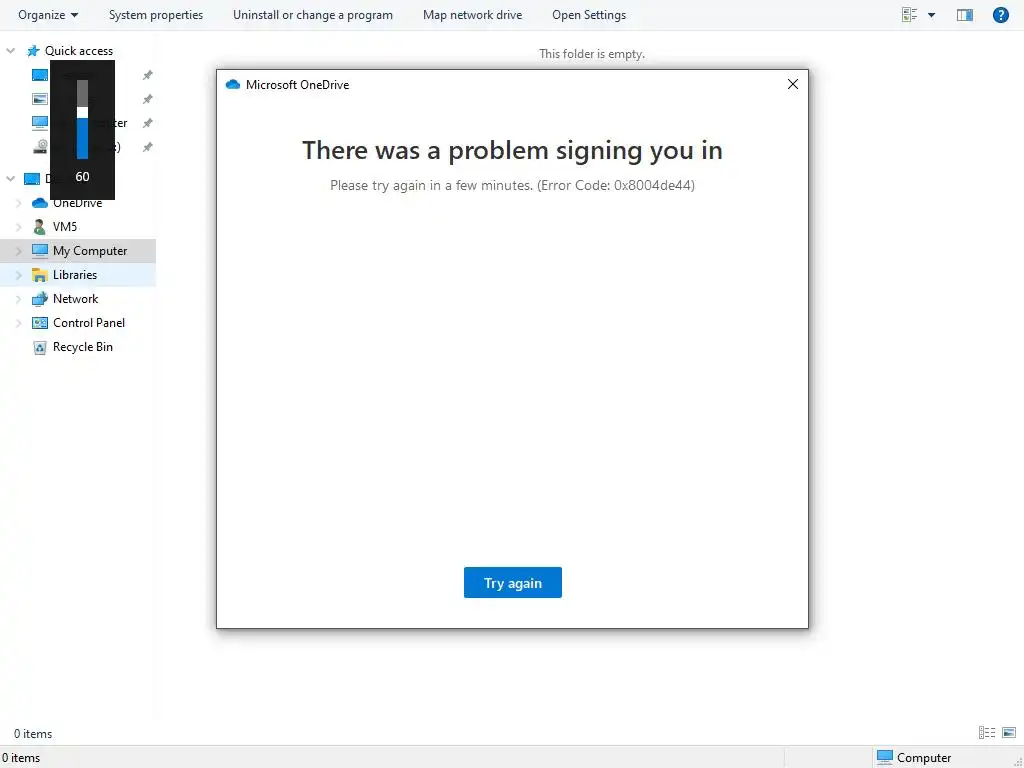Image resolution: width=1024 pixels, height=768 pixels.
Task: Open System properties
Action: [x=156, y=14]
